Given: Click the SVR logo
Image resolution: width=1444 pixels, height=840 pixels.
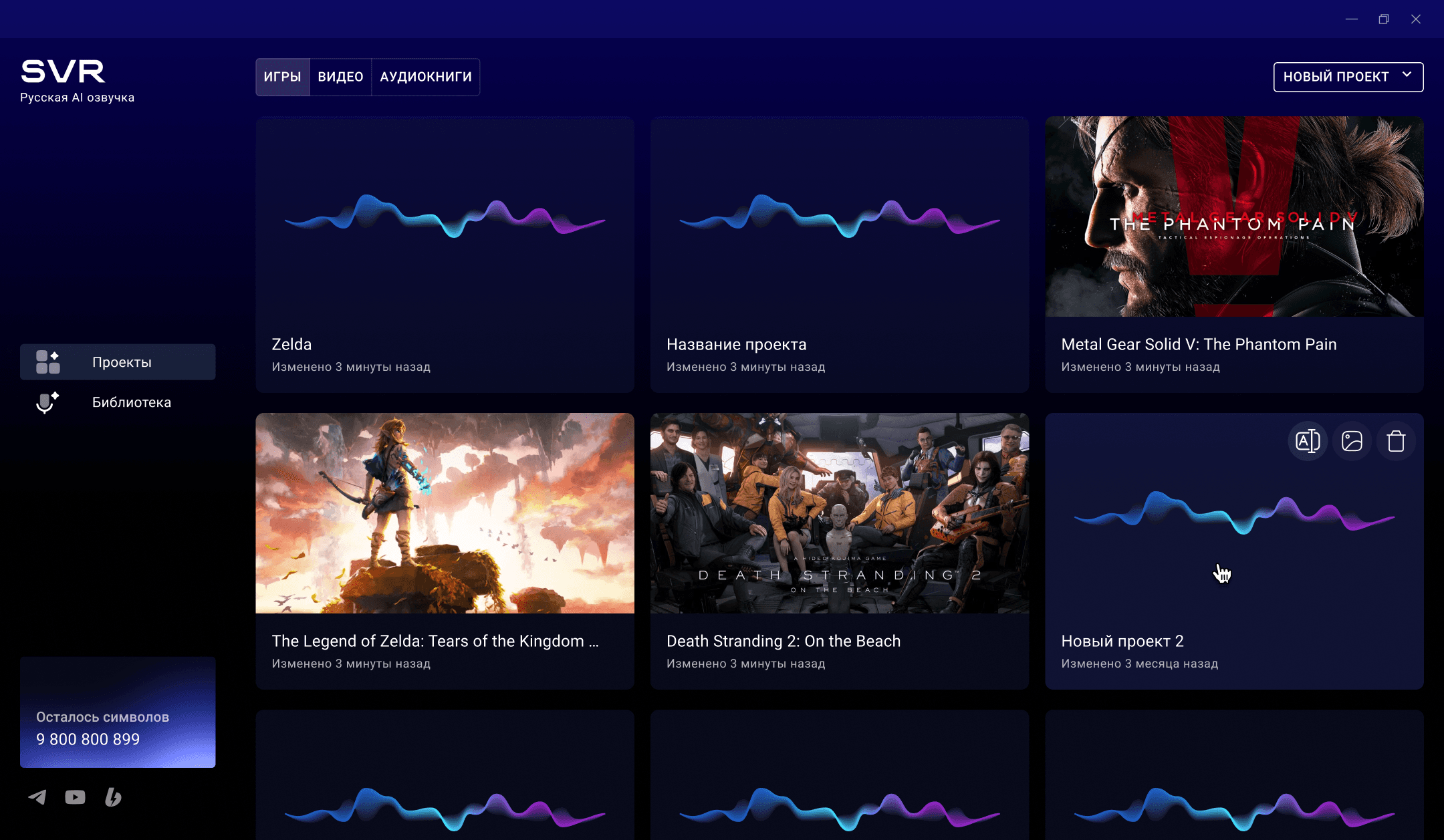Looking at the screenshot, I should click(x=63, y=72).
